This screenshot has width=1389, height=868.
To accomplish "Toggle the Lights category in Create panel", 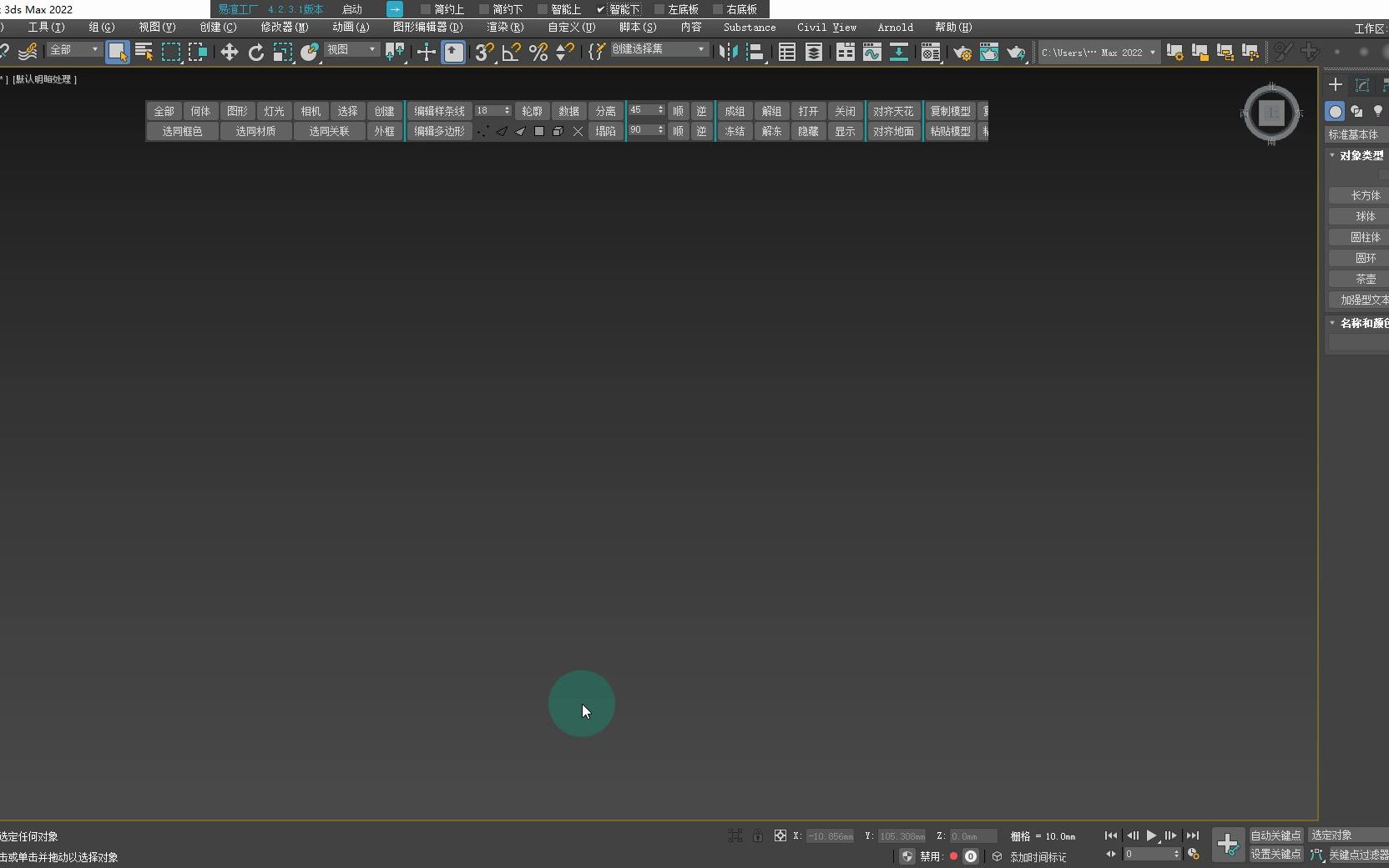I will click(x=1377, y=111).
